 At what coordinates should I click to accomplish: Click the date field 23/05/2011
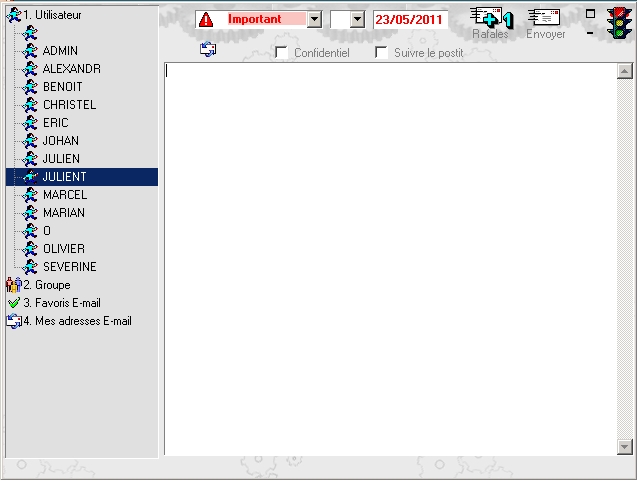[410, 19]
